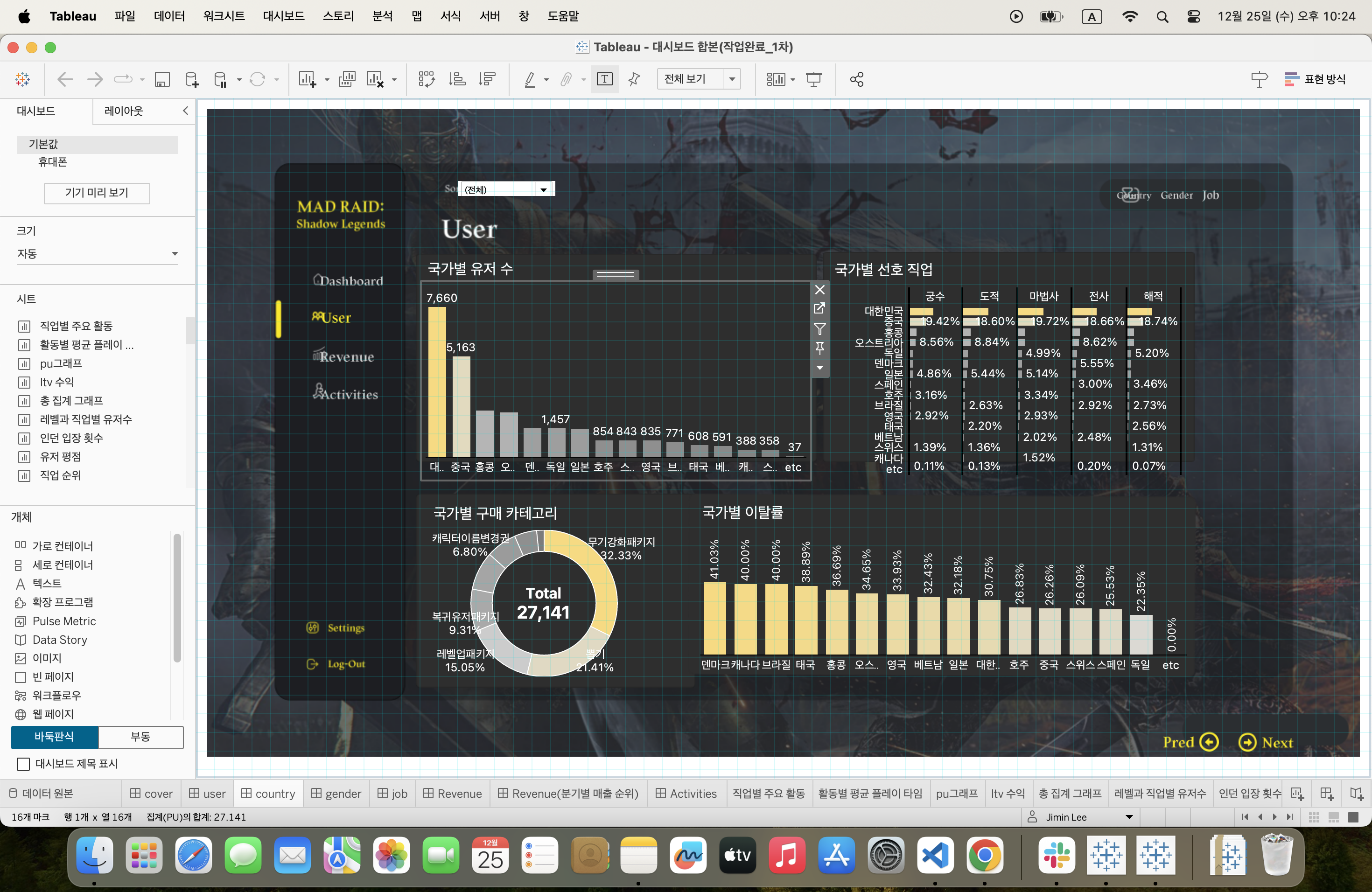Go to sheet icon on selected chart
Screen dimensions: 1372x892
tap(819, 308)
